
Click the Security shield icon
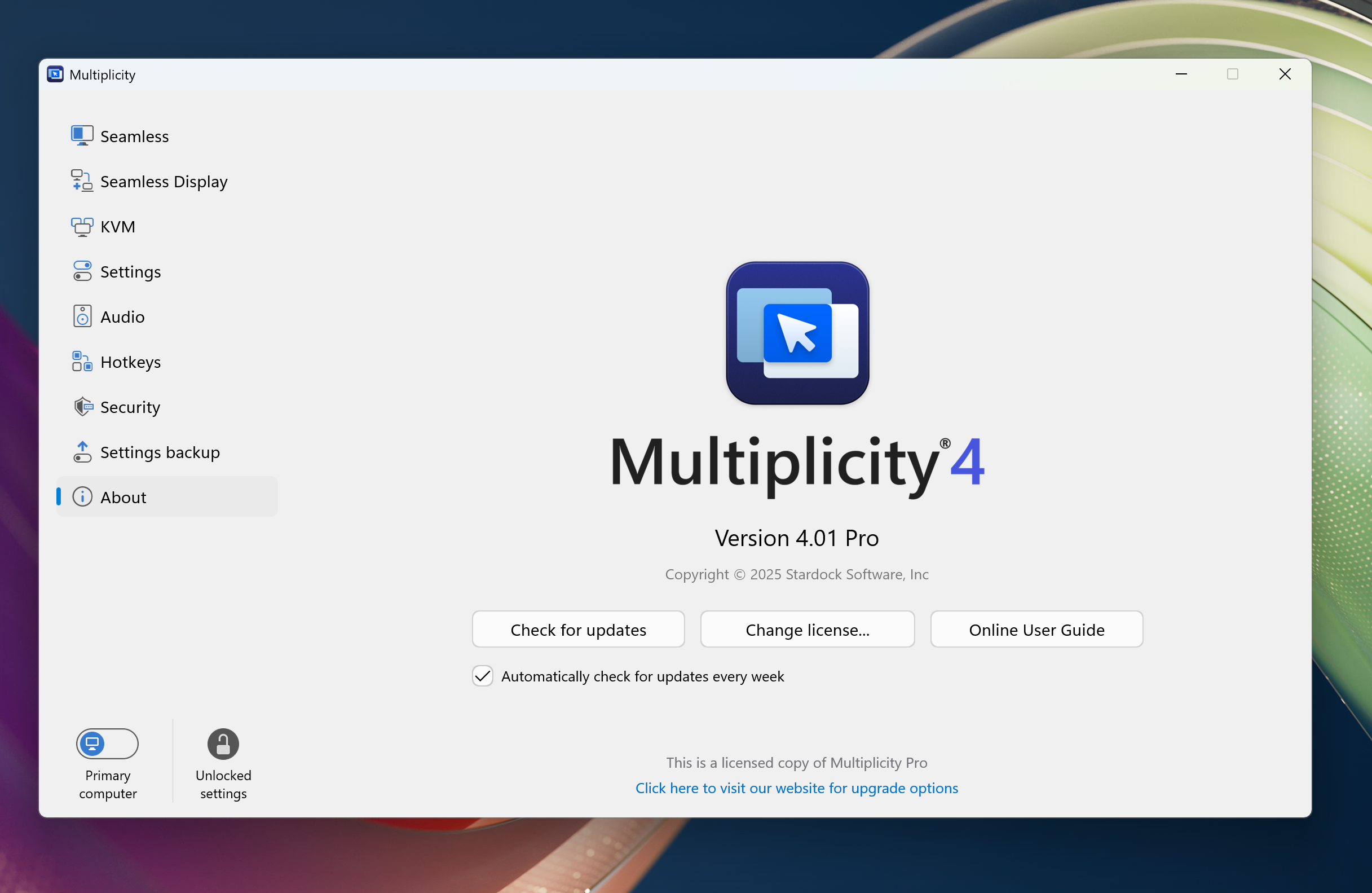83,407
